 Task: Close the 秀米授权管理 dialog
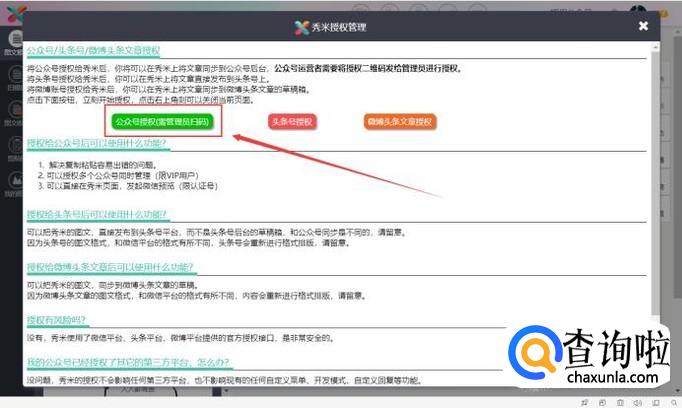coord(643,26)
